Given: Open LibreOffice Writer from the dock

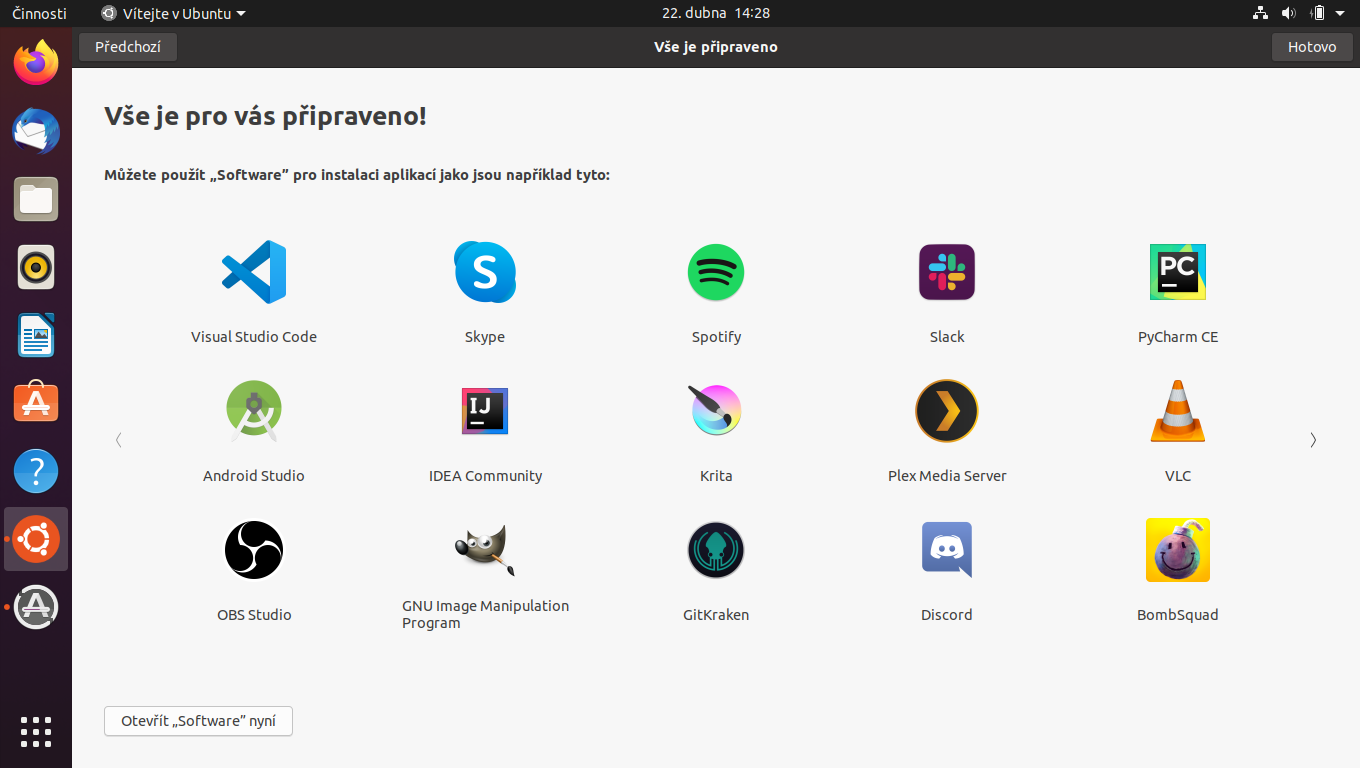Looking at the screenshot, I should pos(36,335).
